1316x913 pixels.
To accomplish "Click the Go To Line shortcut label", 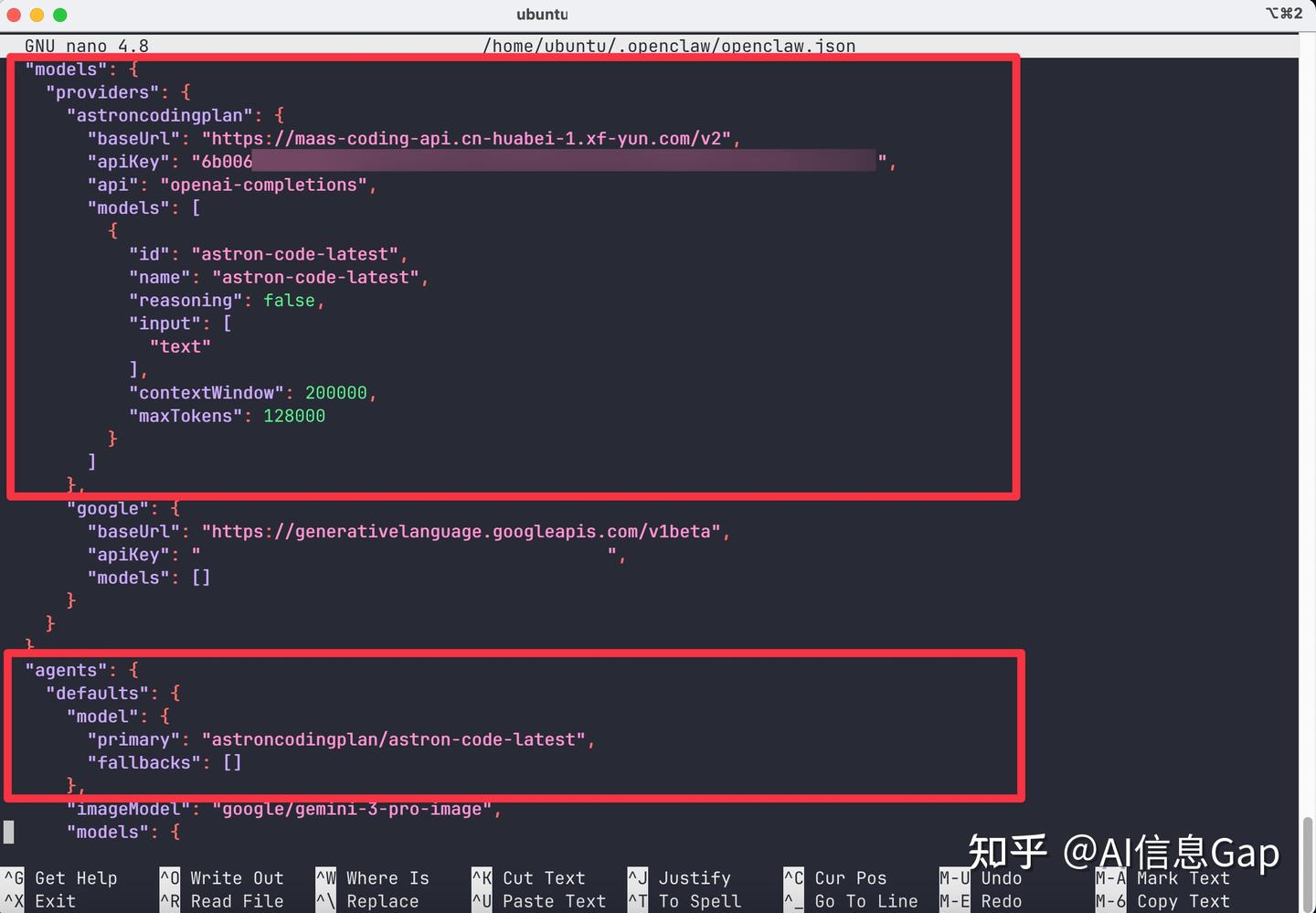I will coord(866,901).
